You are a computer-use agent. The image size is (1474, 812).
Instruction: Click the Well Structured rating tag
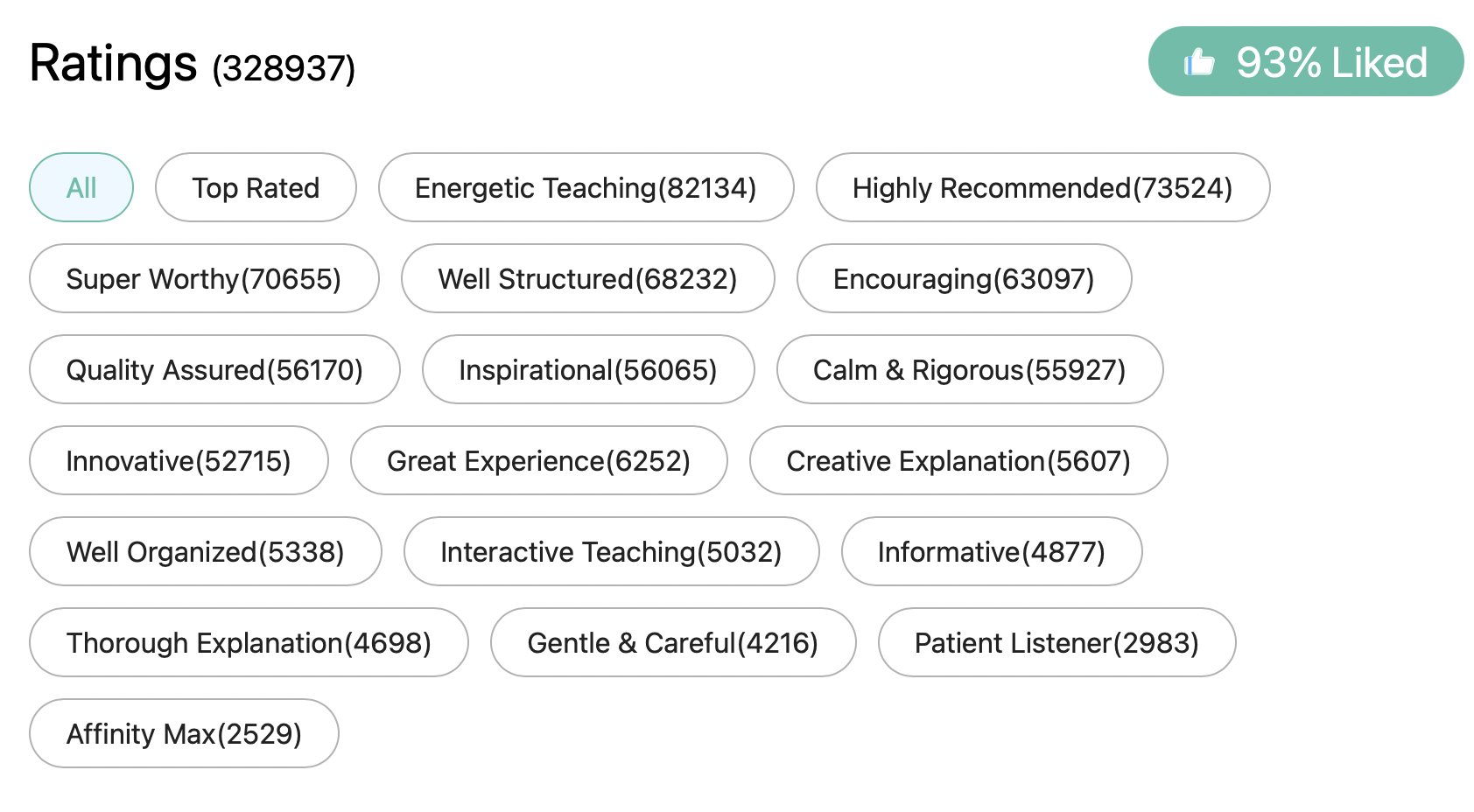(587, 278)
